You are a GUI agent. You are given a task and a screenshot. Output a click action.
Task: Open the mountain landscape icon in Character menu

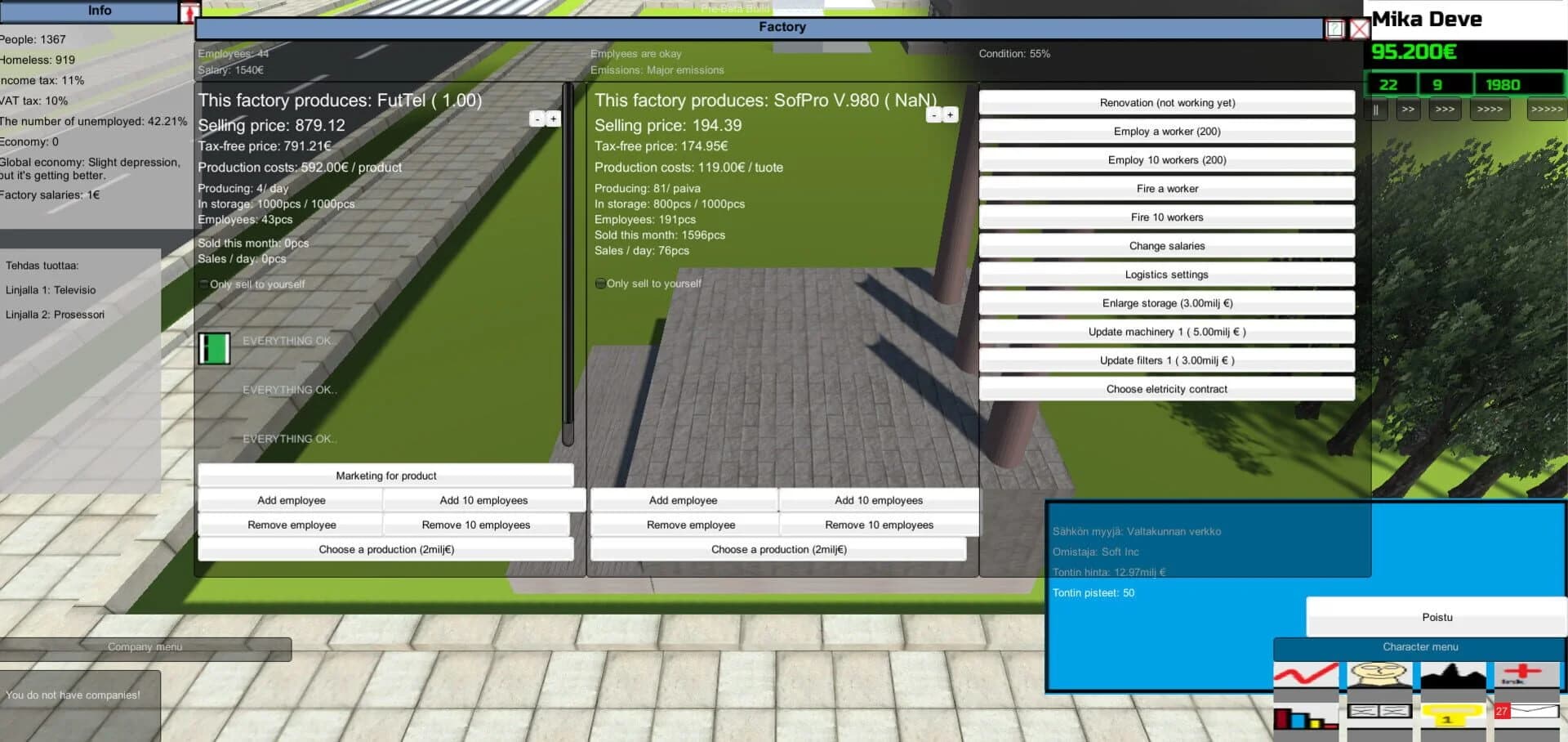[1452, 673]
